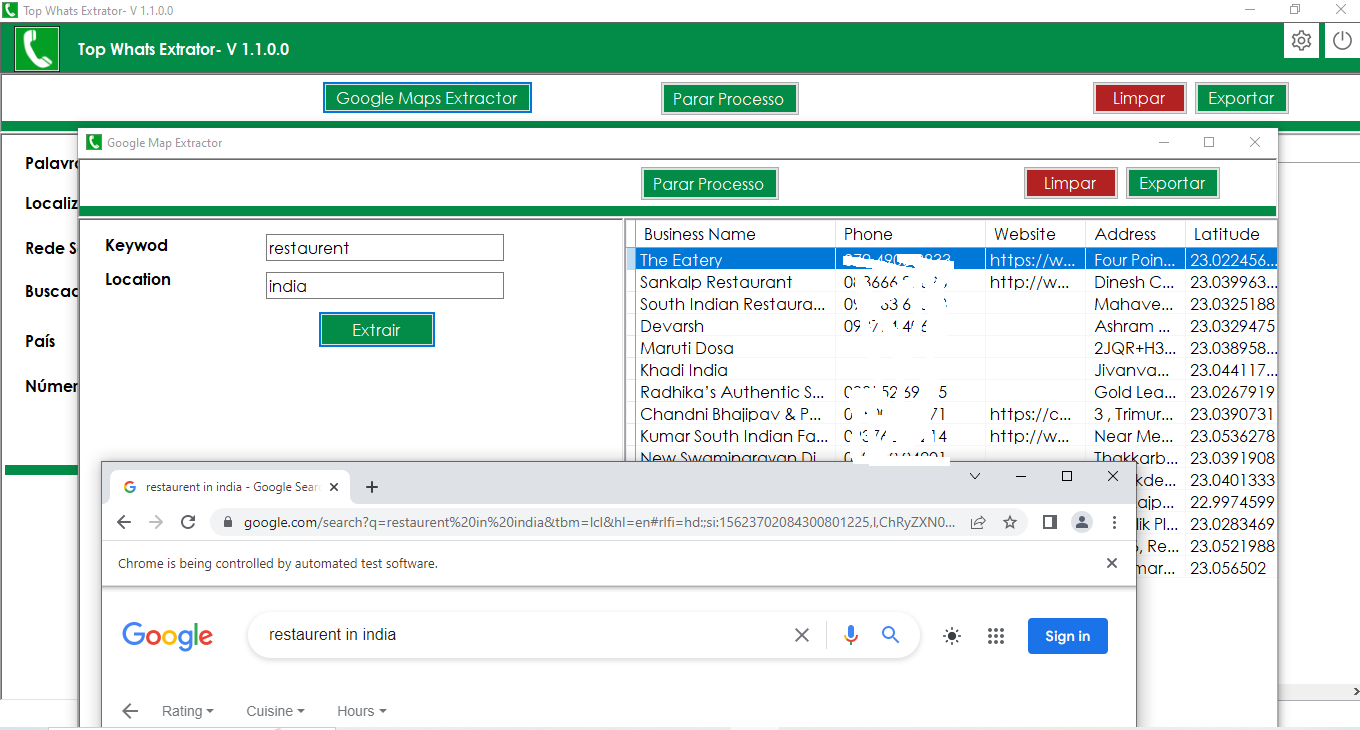Click the Google logo

pos(168,636)
